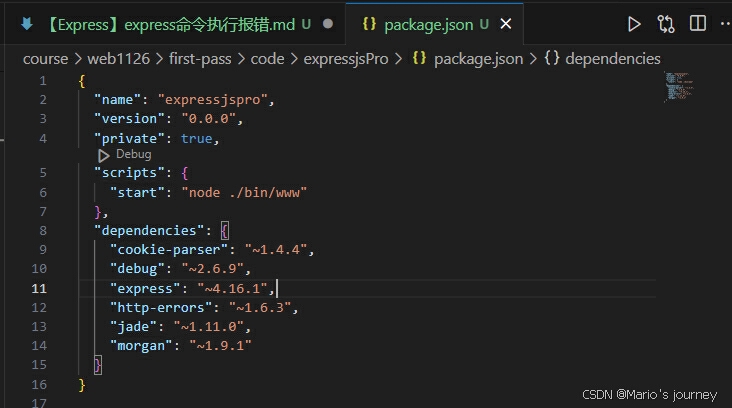Click the "~1.11.0" value

coord(209,327)
